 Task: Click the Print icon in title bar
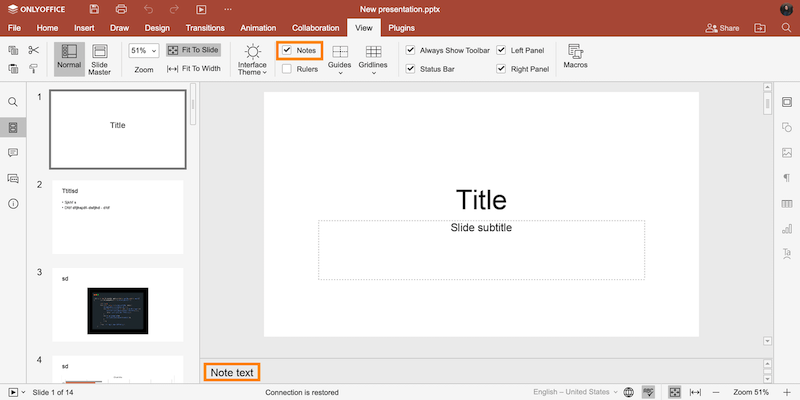click(x=121, y=9)
